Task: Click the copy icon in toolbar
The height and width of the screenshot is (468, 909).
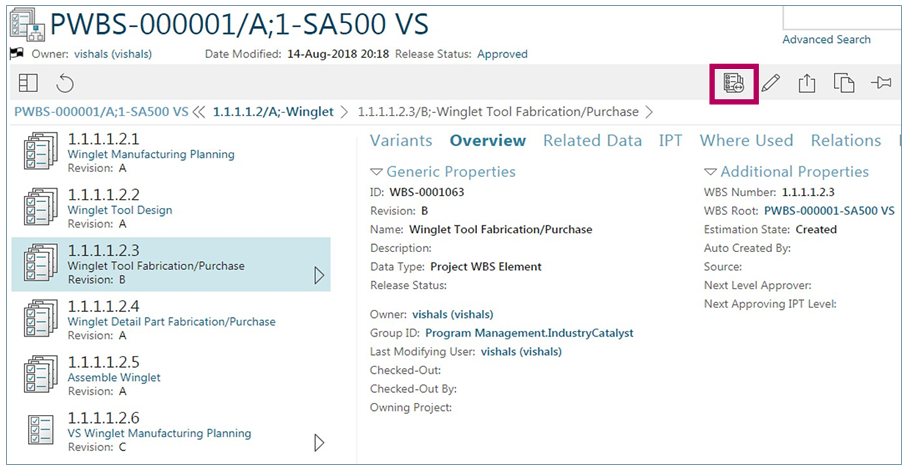Action: click(x=844, y=84)
